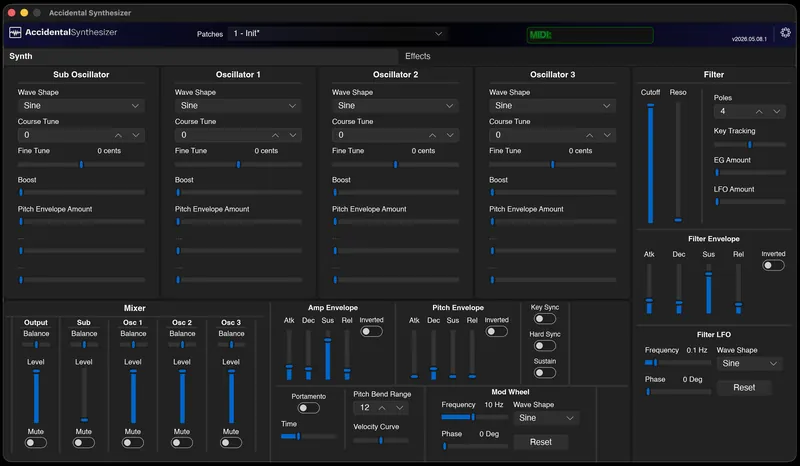800x466 pixels.
Task: Mute the Sub channel in Mixer
Action: coord(84,443)
